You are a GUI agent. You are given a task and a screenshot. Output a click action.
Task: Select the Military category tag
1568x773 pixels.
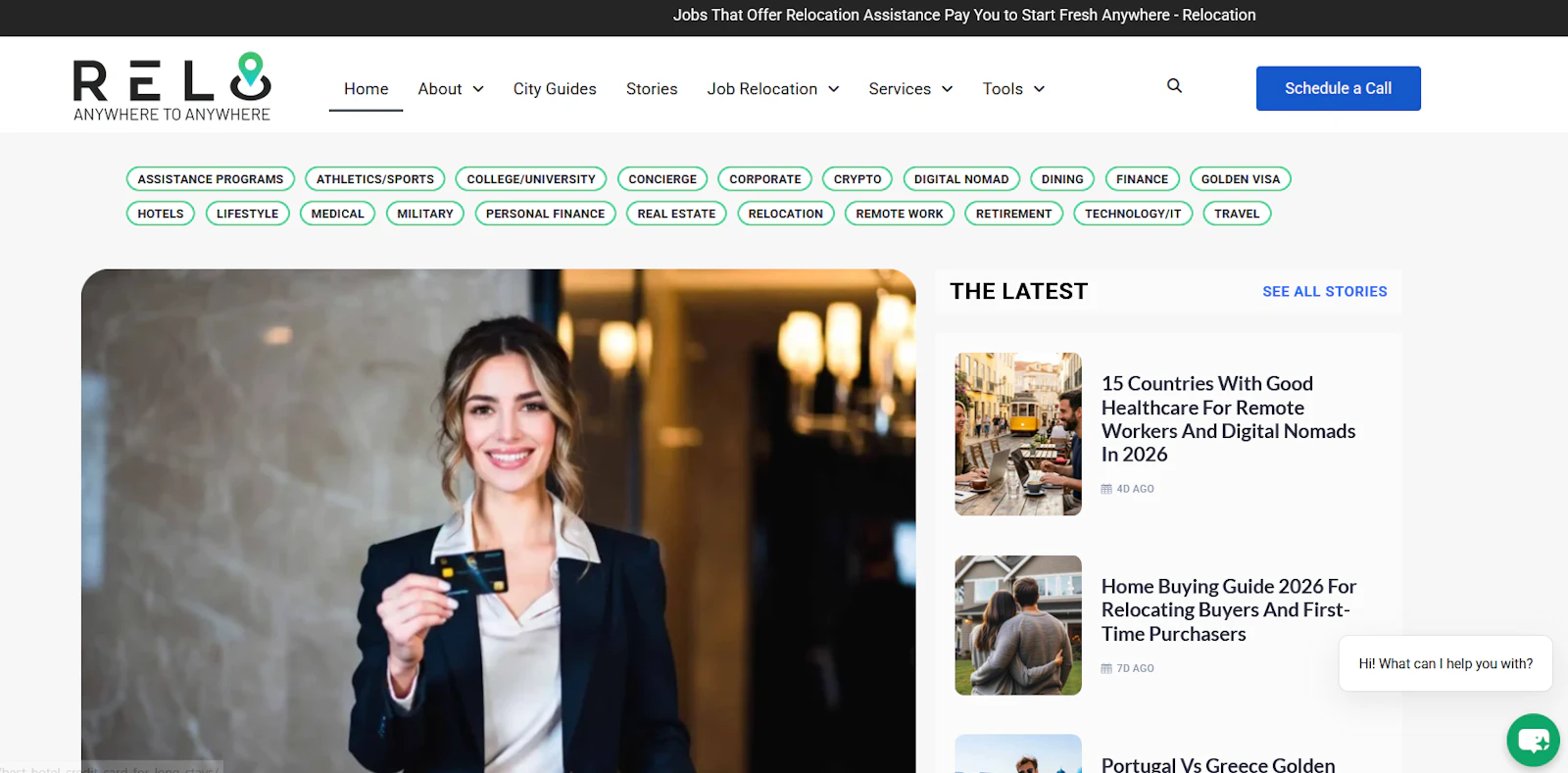[425, 214]
